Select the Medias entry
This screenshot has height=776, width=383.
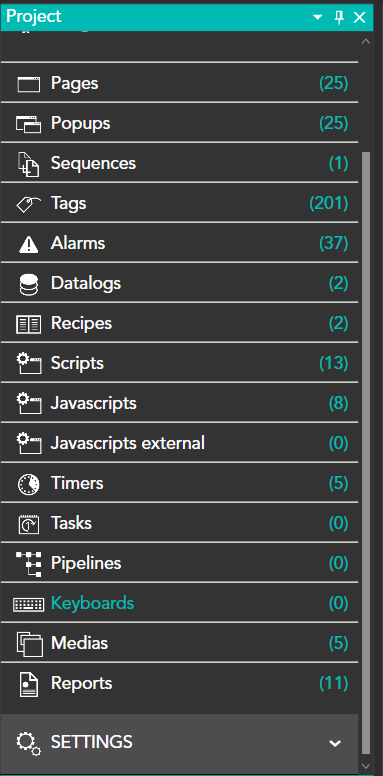click(179, 643)
